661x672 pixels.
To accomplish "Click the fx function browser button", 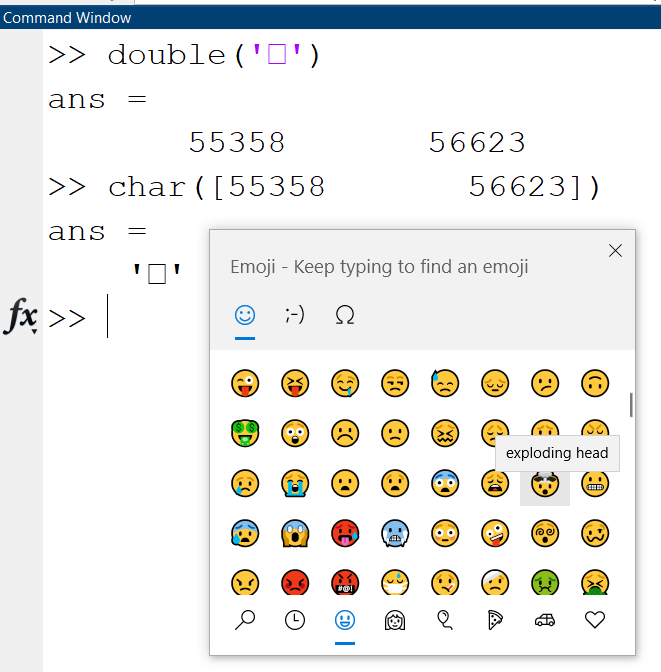I will (22, 316).
